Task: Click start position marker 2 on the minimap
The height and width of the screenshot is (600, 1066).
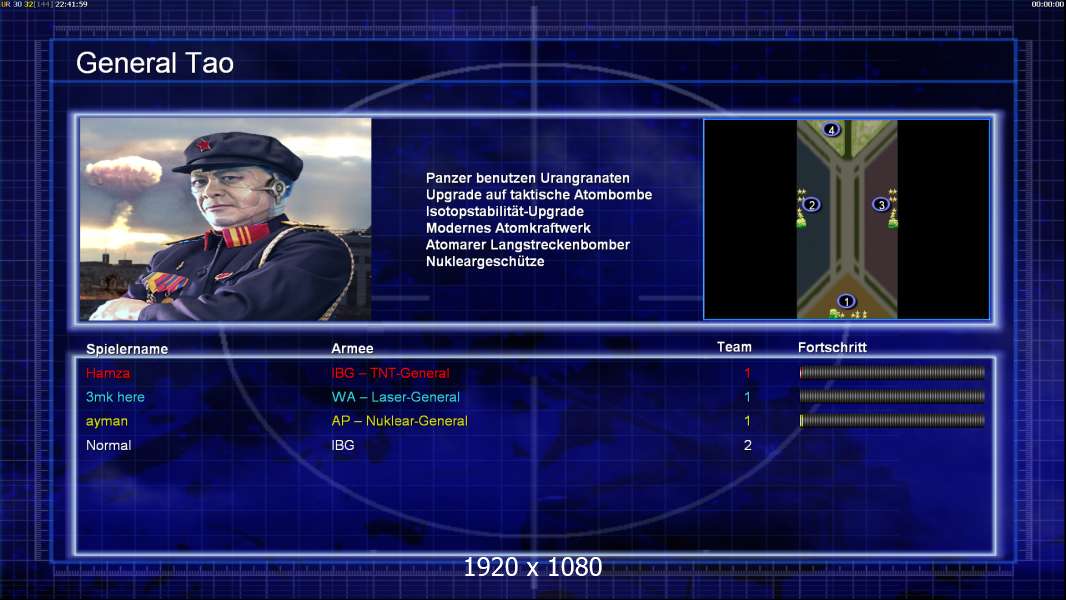Action: pyautogui.click(x=811, y=204)
